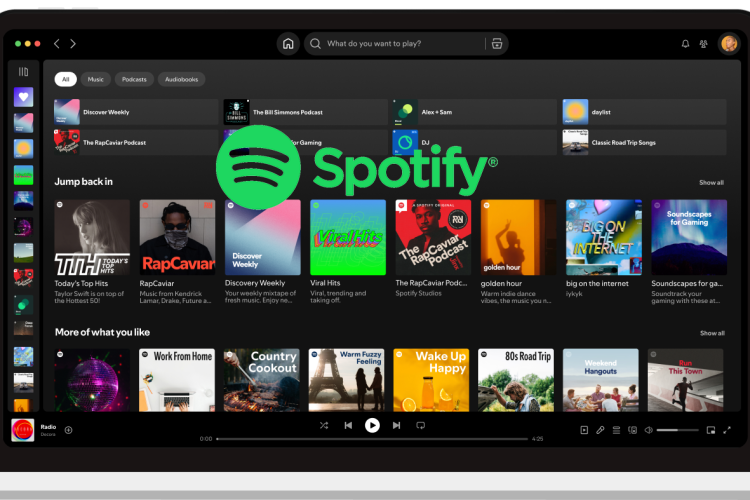Enter full screen mode icon
The image size is (750, 500).
727,430
